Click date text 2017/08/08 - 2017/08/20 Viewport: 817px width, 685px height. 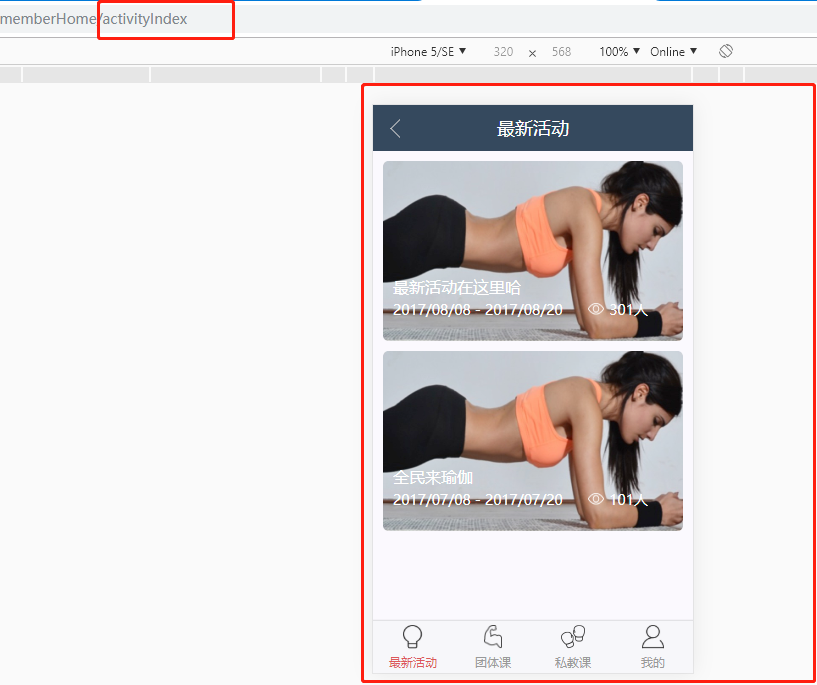point(478,310)
